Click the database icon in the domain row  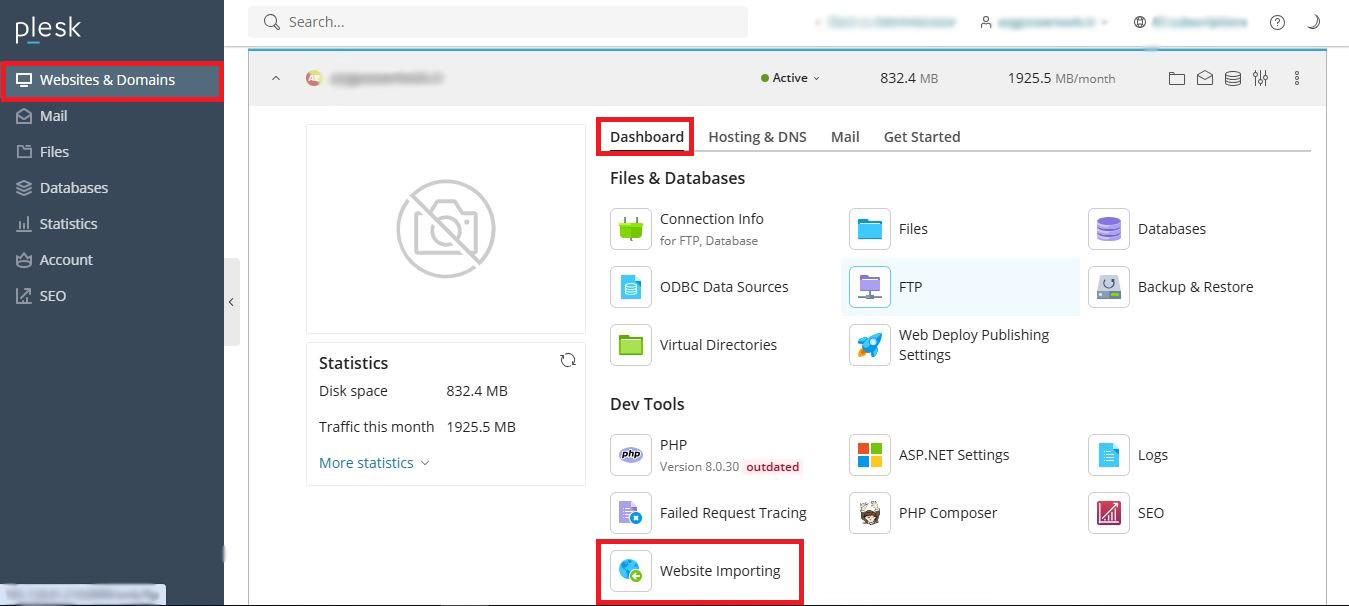1233,78
